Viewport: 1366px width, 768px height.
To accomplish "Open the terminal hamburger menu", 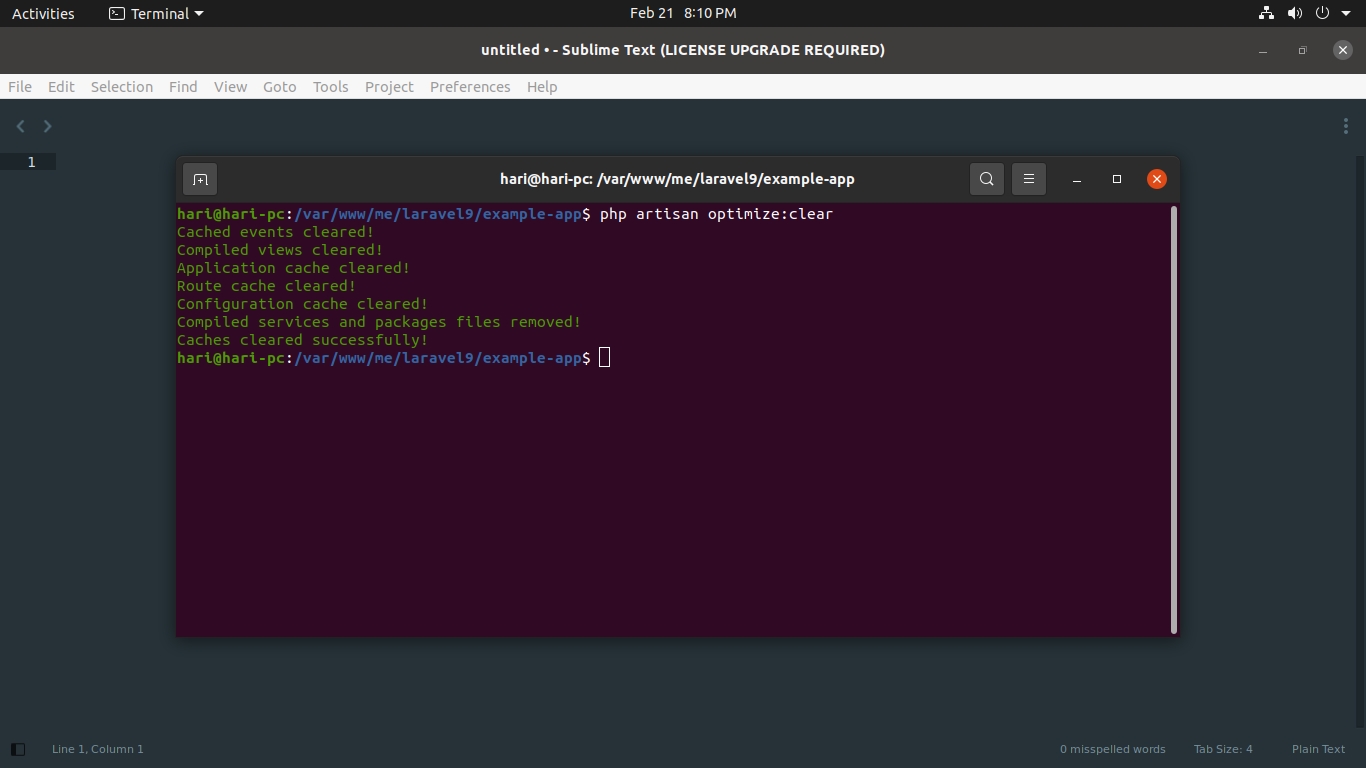I will [x=1028, y=179].
